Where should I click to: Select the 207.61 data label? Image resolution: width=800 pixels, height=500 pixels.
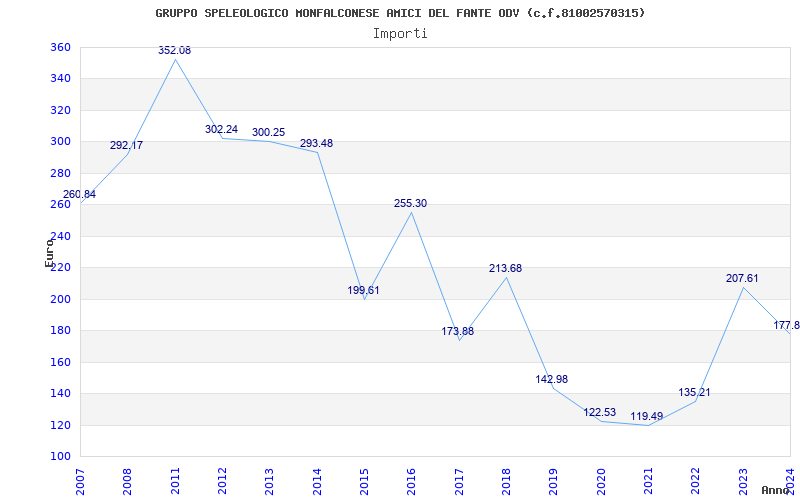coord(742,279)
